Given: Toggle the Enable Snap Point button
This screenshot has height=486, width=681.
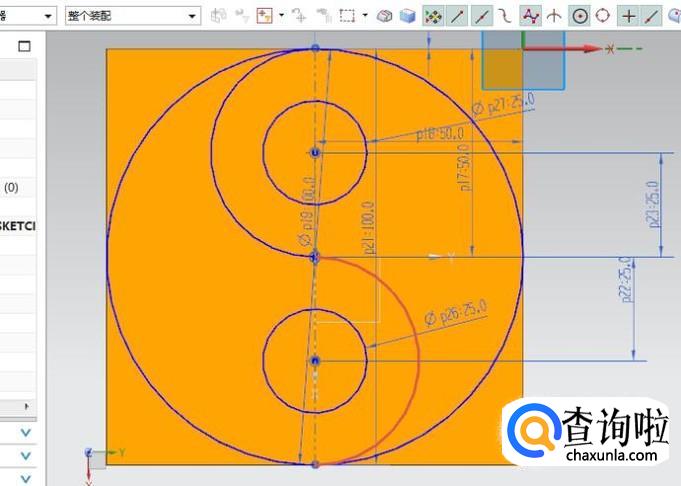Looking at the screenshot, I should click(x=433, y=16).
